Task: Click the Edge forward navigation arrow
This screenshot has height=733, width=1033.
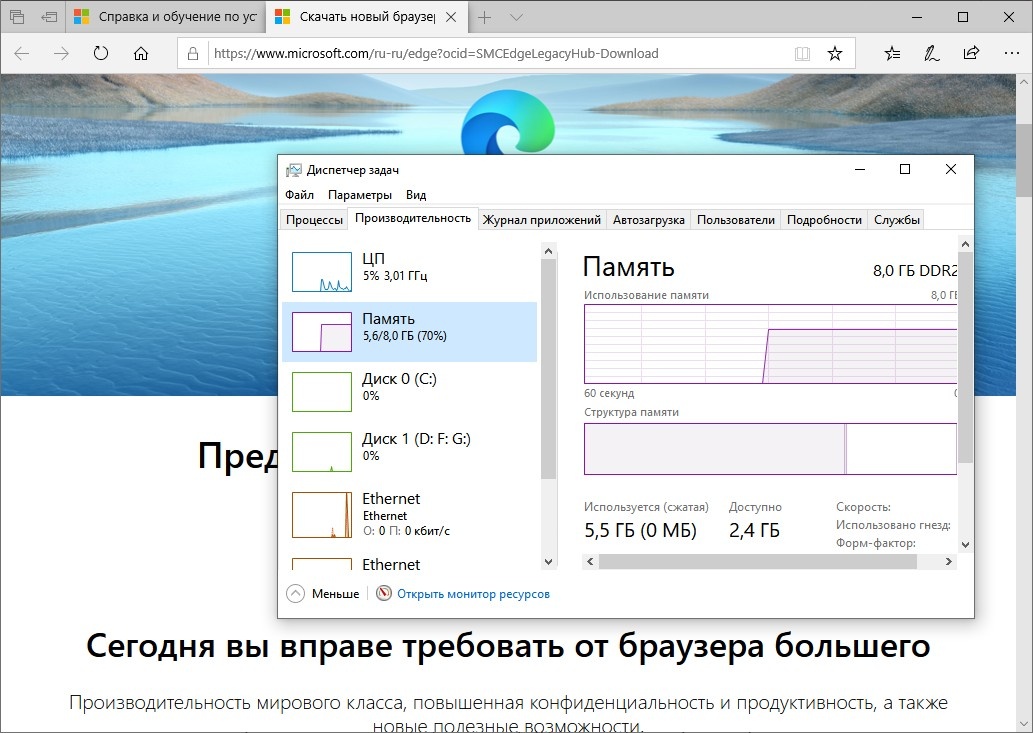Action: coord(61,53)
